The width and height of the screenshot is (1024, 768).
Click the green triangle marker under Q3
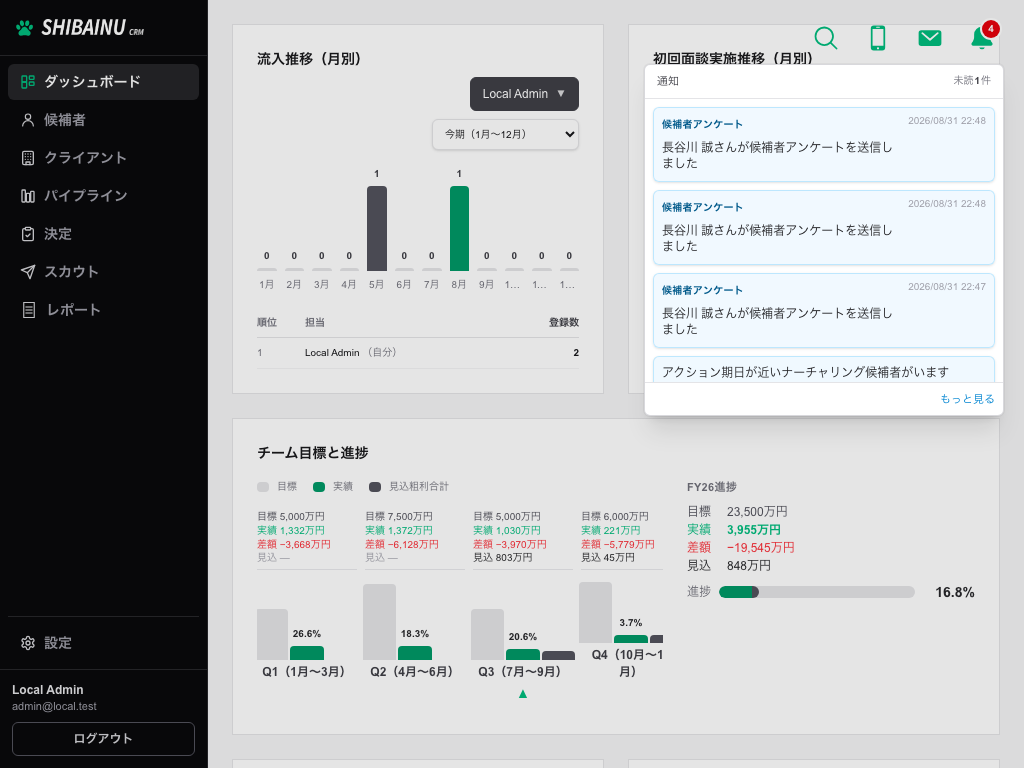(522, 694)
